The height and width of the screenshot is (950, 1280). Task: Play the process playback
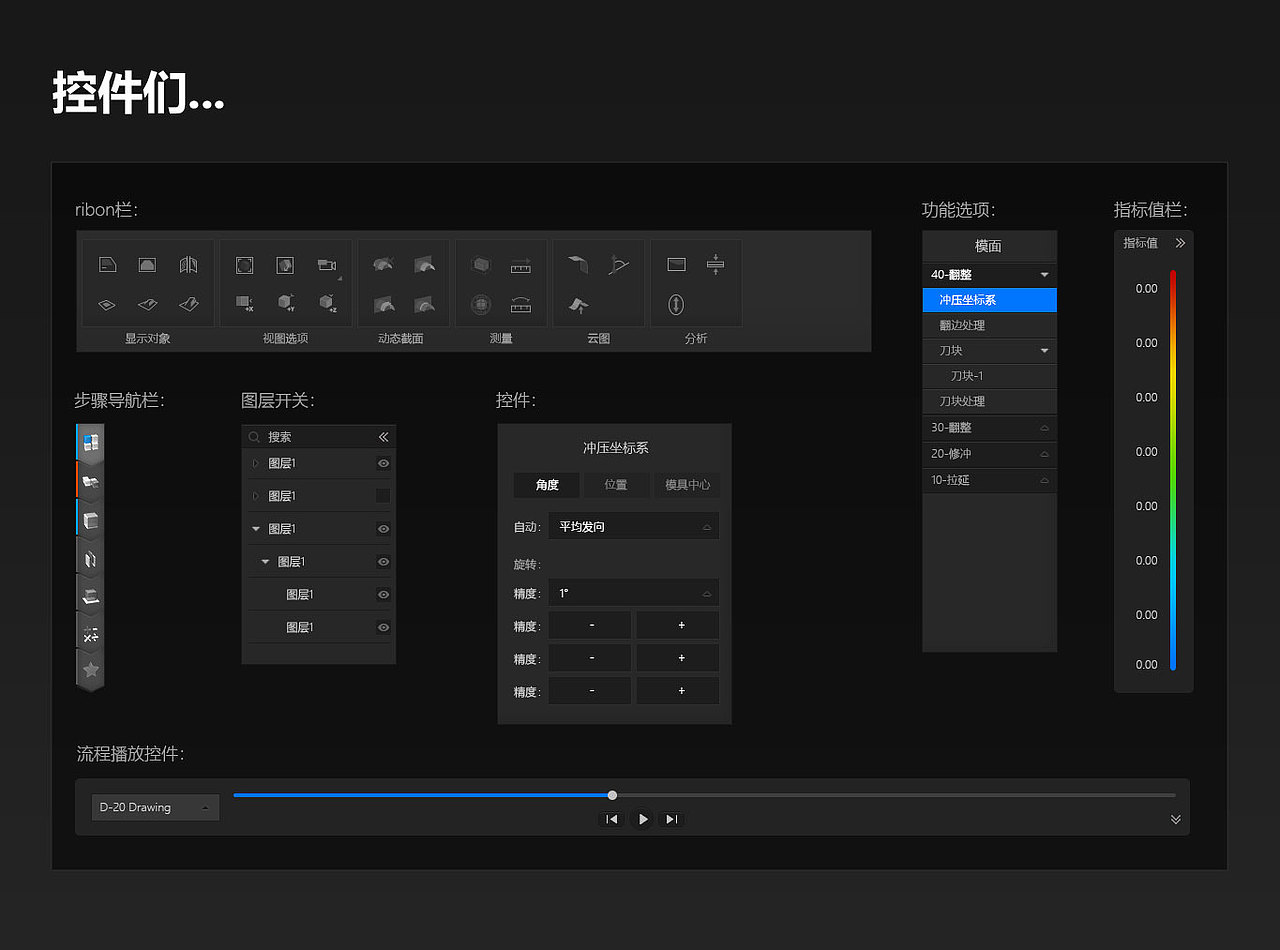642,819
